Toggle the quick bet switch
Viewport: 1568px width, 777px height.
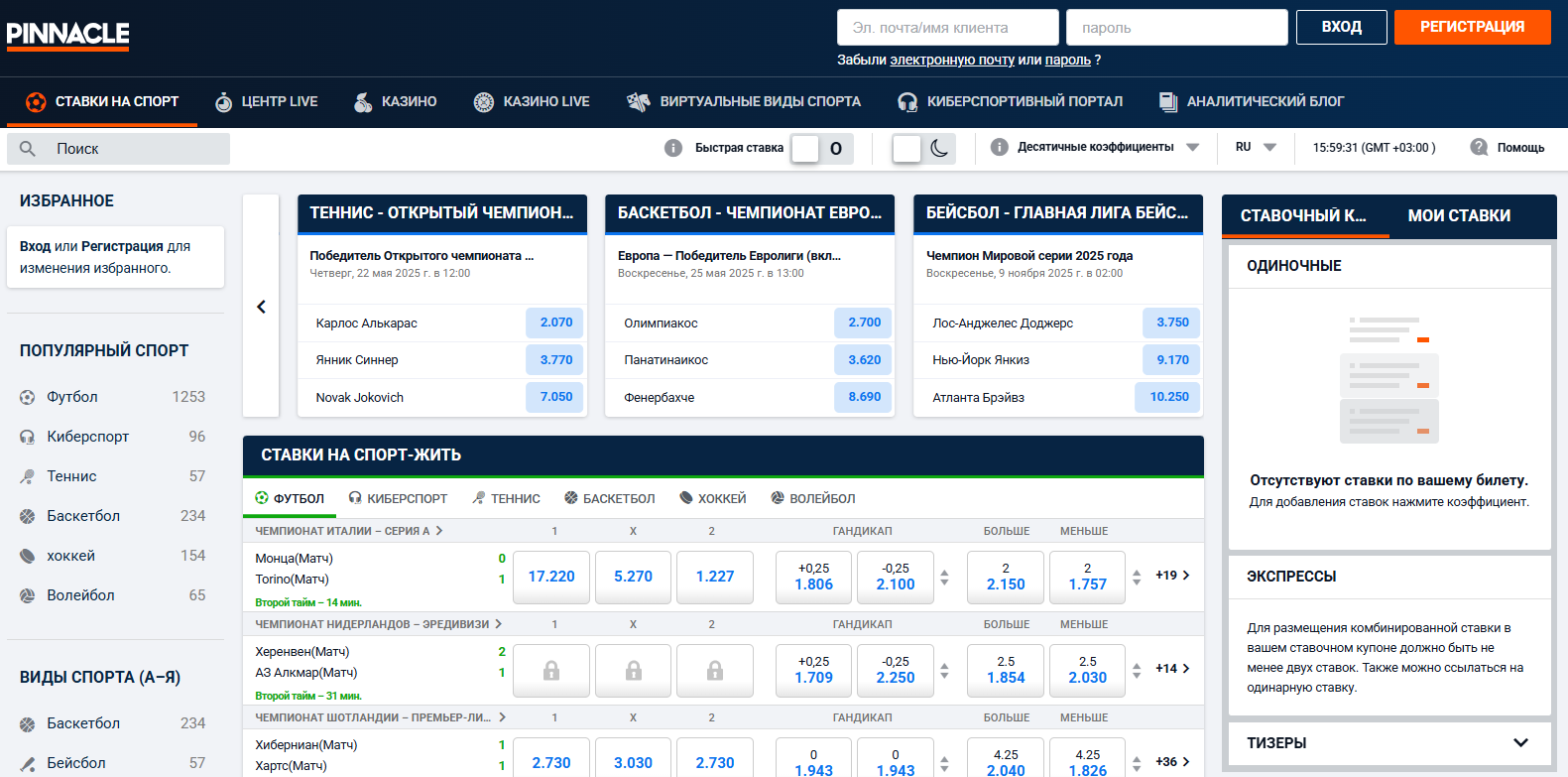pos(820,149)
